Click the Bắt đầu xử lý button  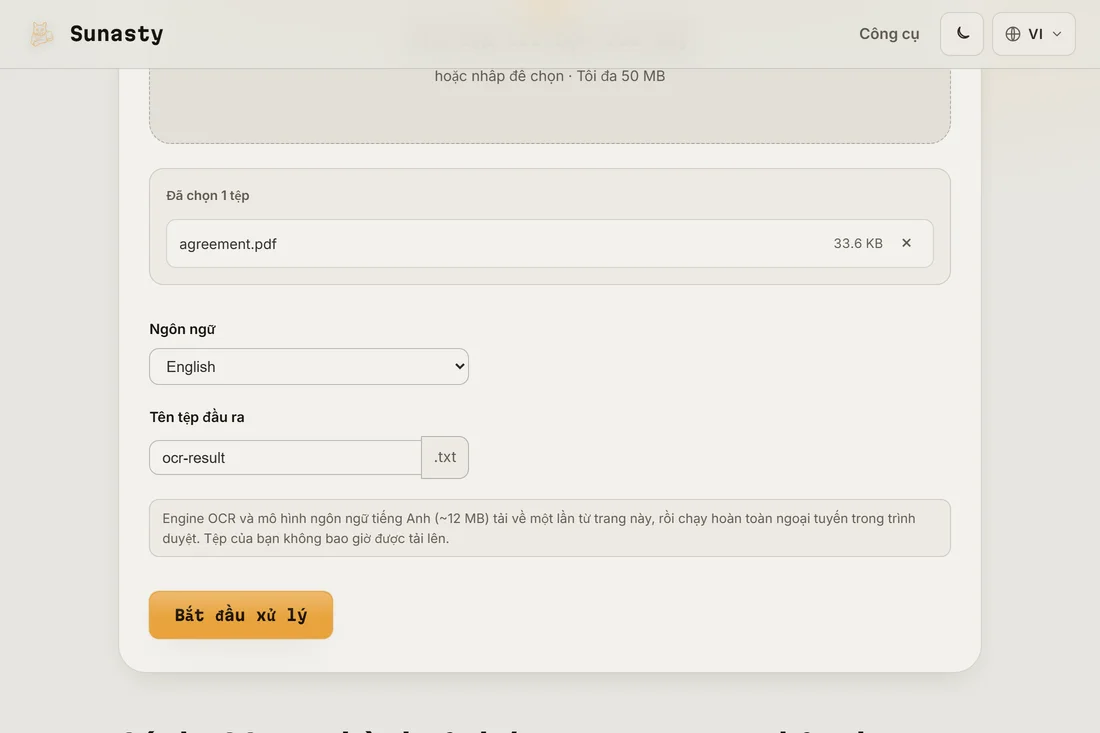[241, 615]
